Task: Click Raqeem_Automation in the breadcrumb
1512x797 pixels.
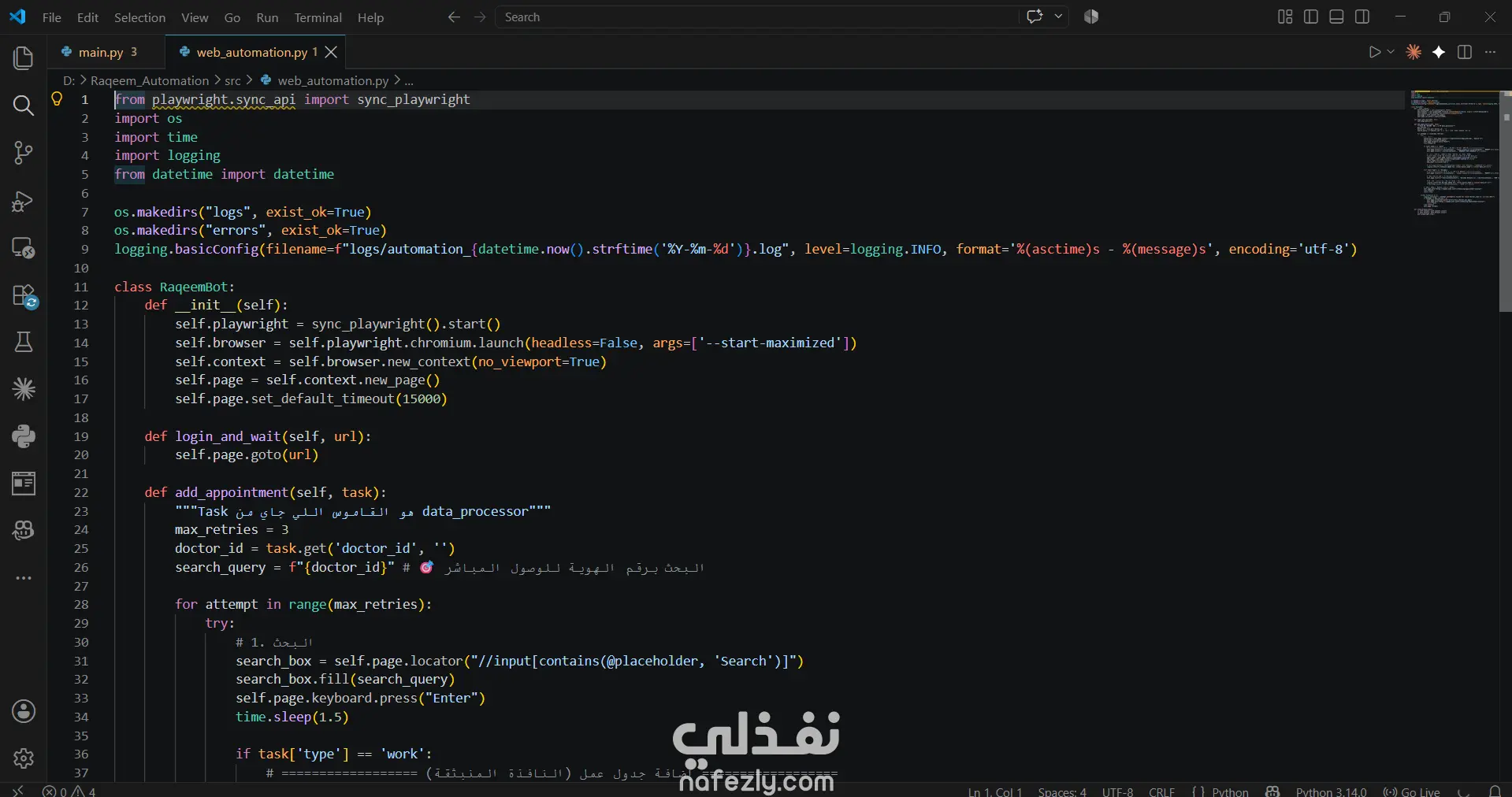Action: [x=150, y=80]
